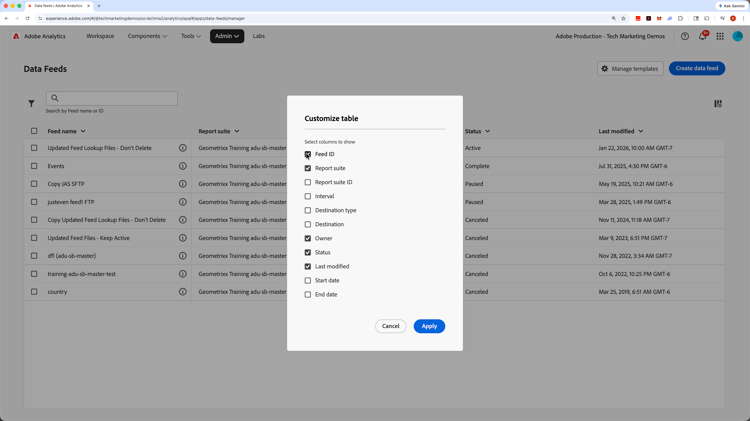Open the notifications bell icon
Image resolution: width=750 pixels, height=421 pixels.
(702, 36)
